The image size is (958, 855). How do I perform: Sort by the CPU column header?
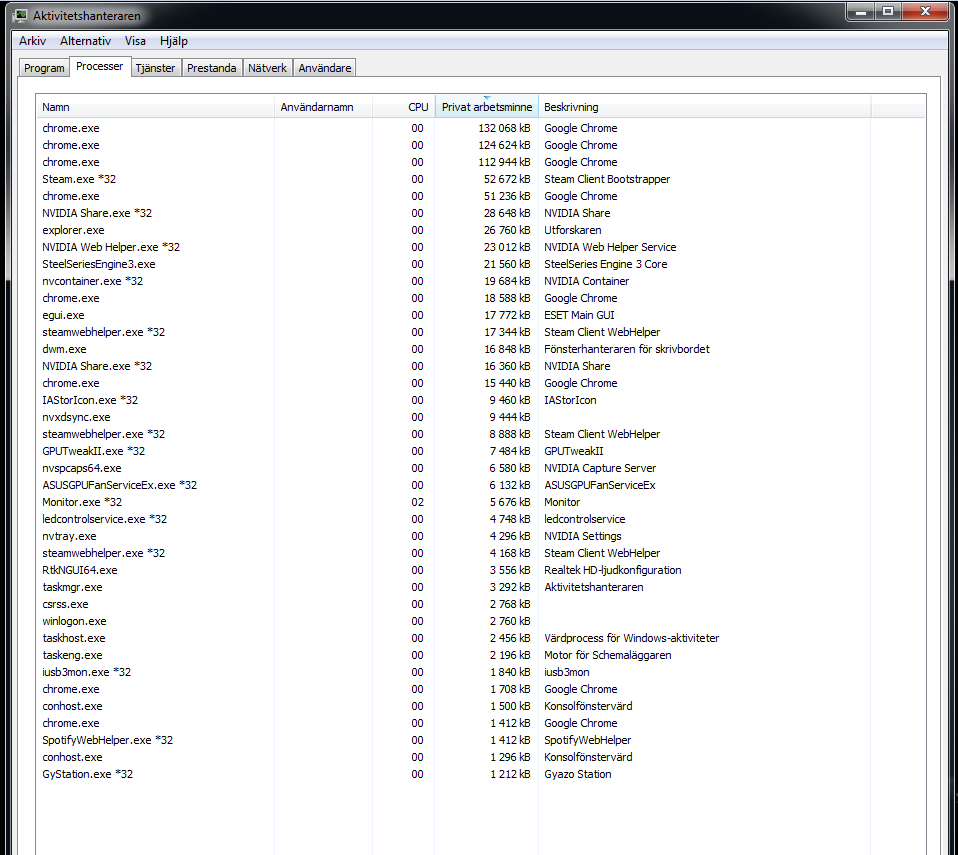pyautogui.click(x=404, y=107)
